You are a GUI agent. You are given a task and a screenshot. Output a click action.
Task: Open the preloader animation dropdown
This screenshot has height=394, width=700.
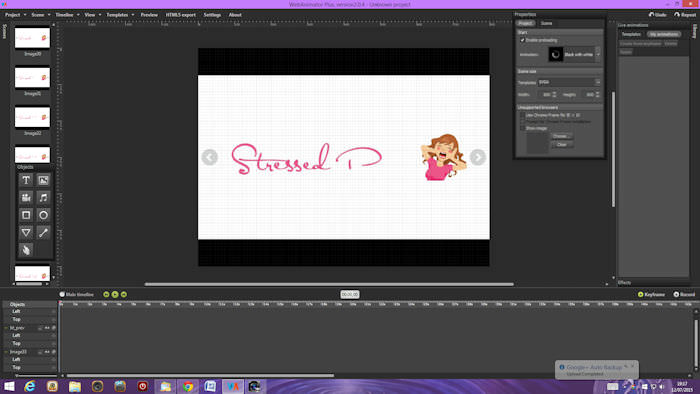coord(598,54)
